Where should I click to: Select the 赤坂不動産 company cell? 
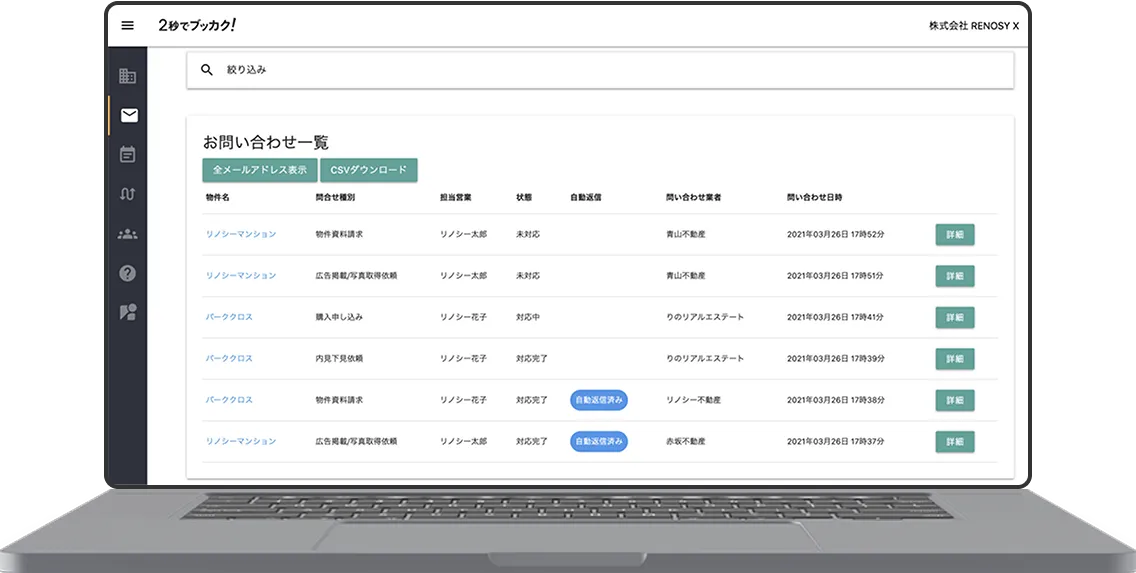click(685, 441)
